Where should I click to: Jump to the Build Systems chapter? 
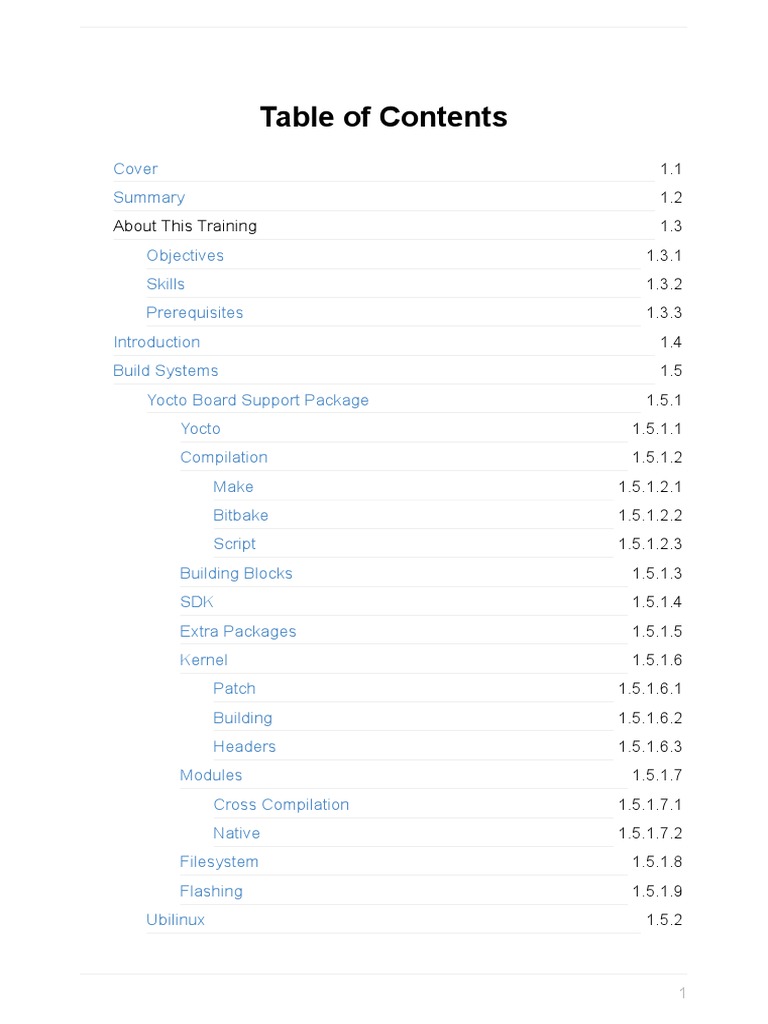tap(165, 371)
